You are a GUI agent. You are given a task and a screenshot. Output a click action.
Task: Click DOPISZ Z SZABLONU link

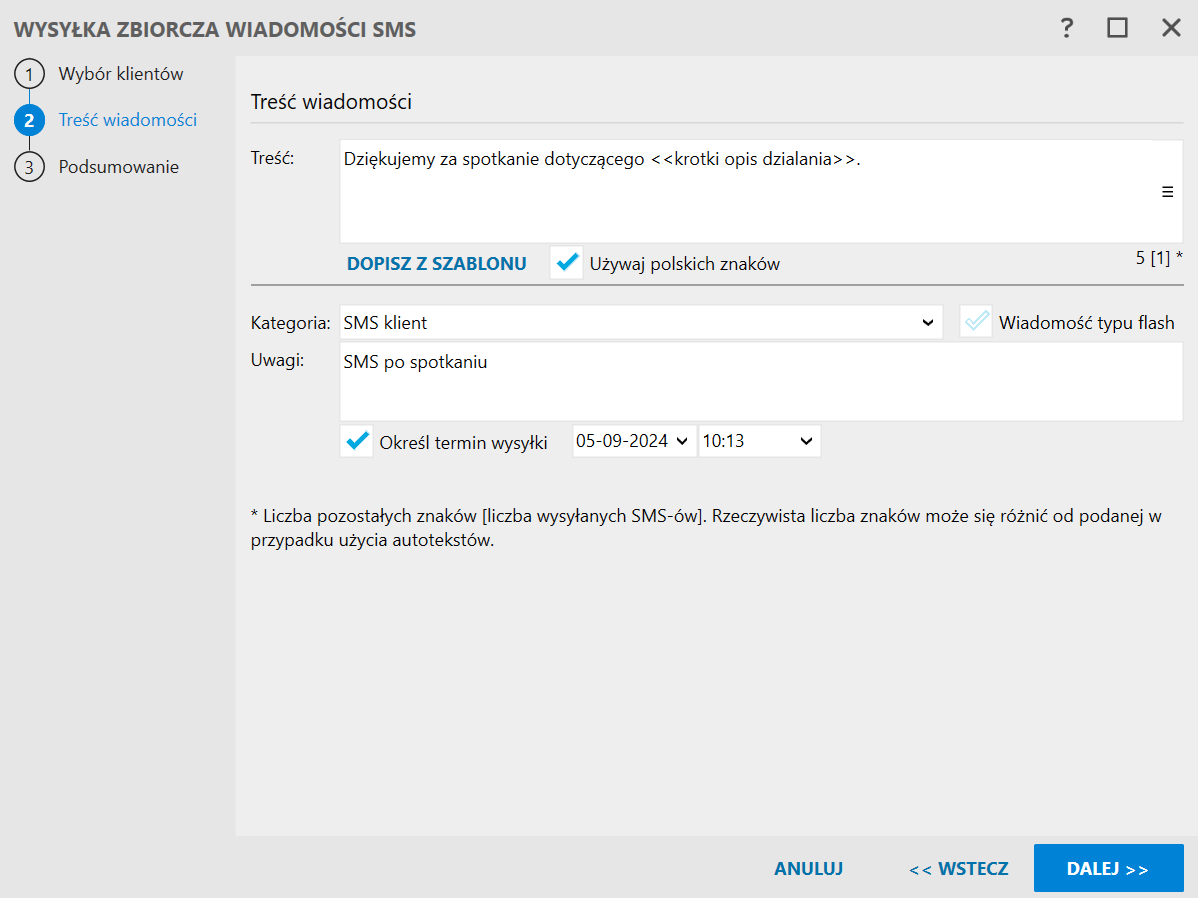tap(436, 264)
